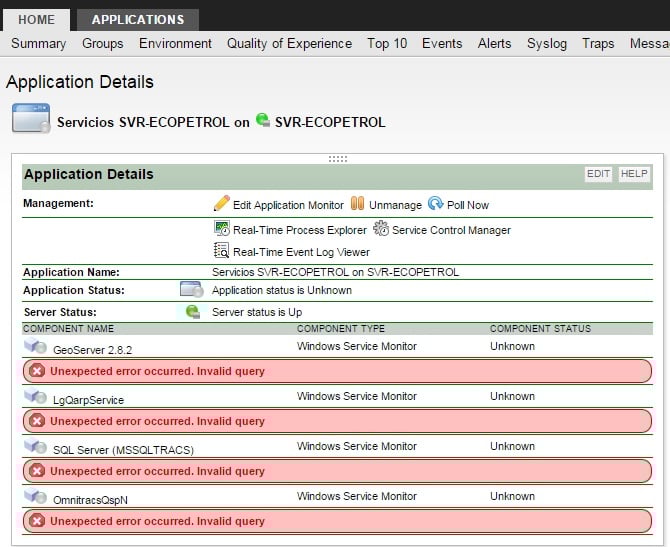Viewport: 670px width, 547px height.
Task: Click the error icon under GeoServer 2.8.2
Action: click(x=37, y=371)
